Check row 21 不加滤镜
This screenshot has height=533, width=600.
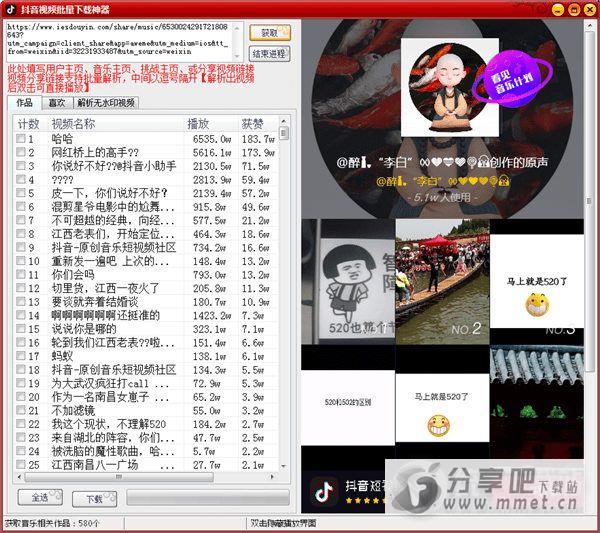pyautogui.click(x=21, y=410)
